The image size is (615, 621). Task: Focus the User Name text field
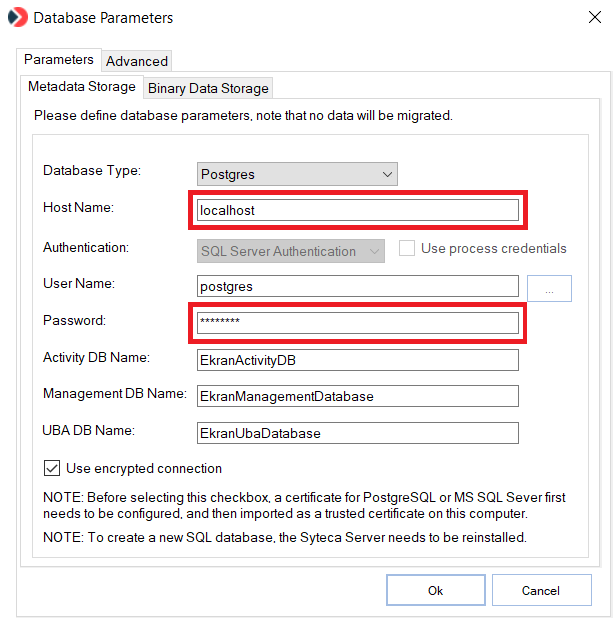(357, 287)
